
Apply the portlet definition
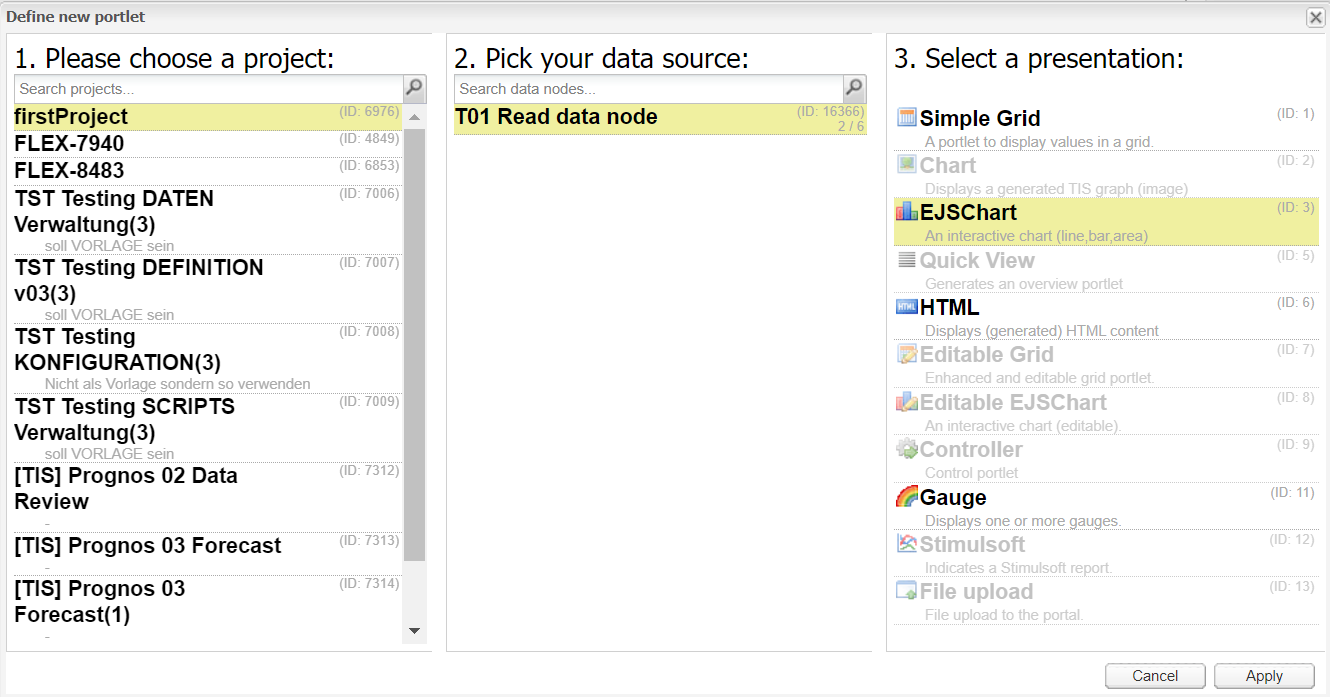point(1264,676)
